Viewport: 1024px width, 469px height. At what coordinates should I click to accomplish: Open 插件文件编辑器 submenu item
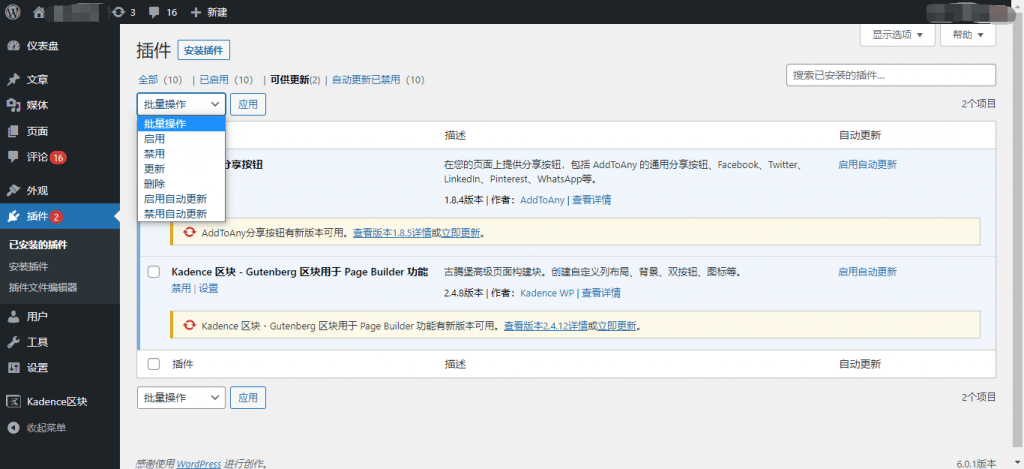[x=42, y=287]
